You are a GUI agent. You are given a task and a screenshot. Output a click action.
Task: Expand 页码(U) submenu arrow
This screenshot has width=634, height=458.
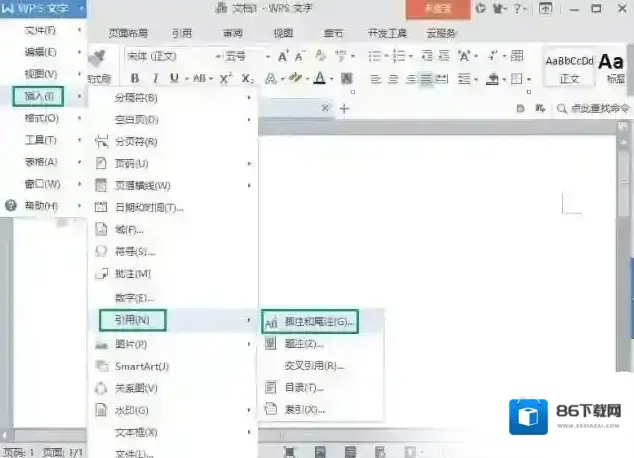[249, 164]
